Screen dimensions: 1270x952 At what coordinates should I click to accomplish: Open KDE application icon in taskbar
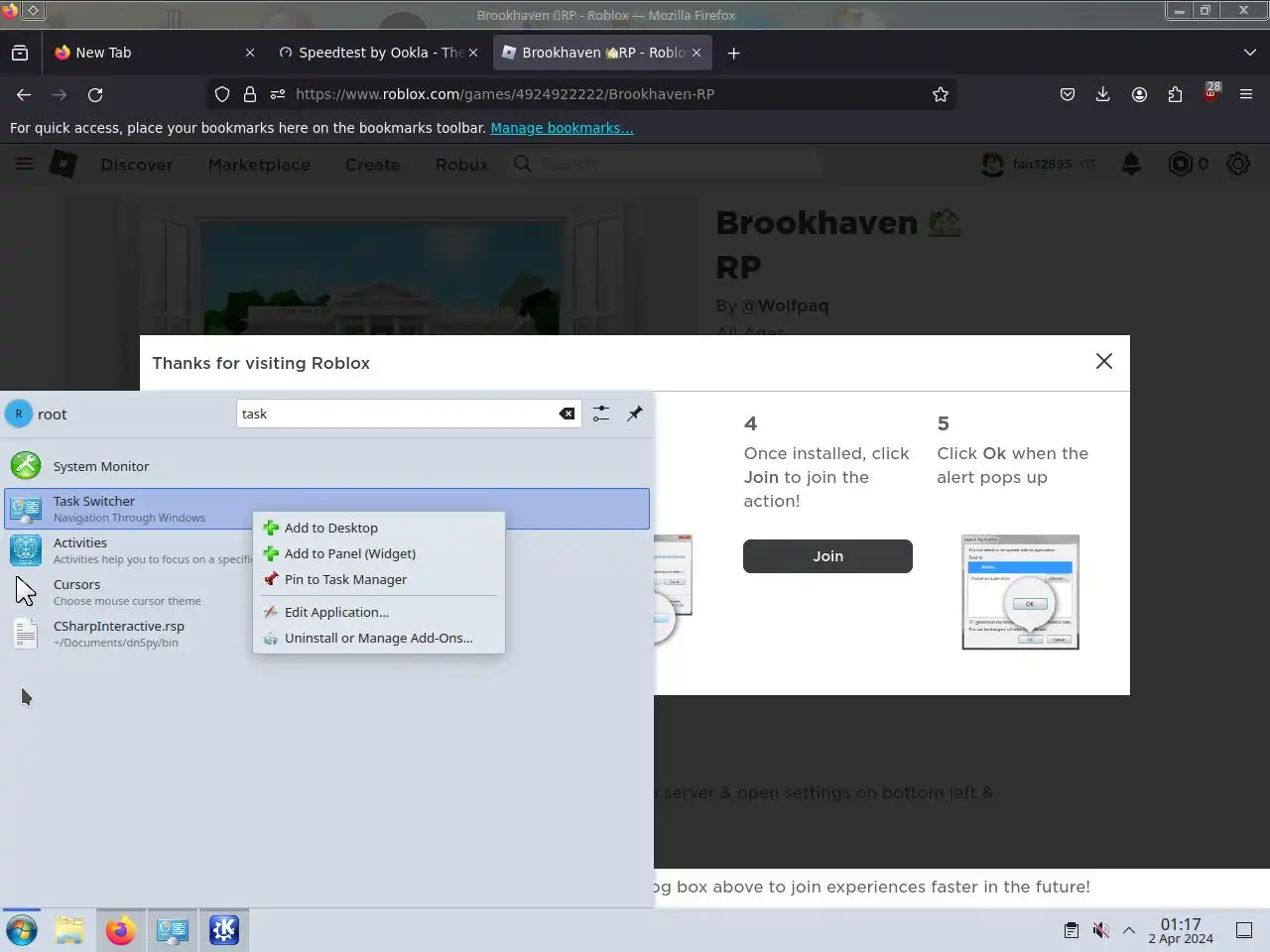pyautogui.click(x=224, y=930)
